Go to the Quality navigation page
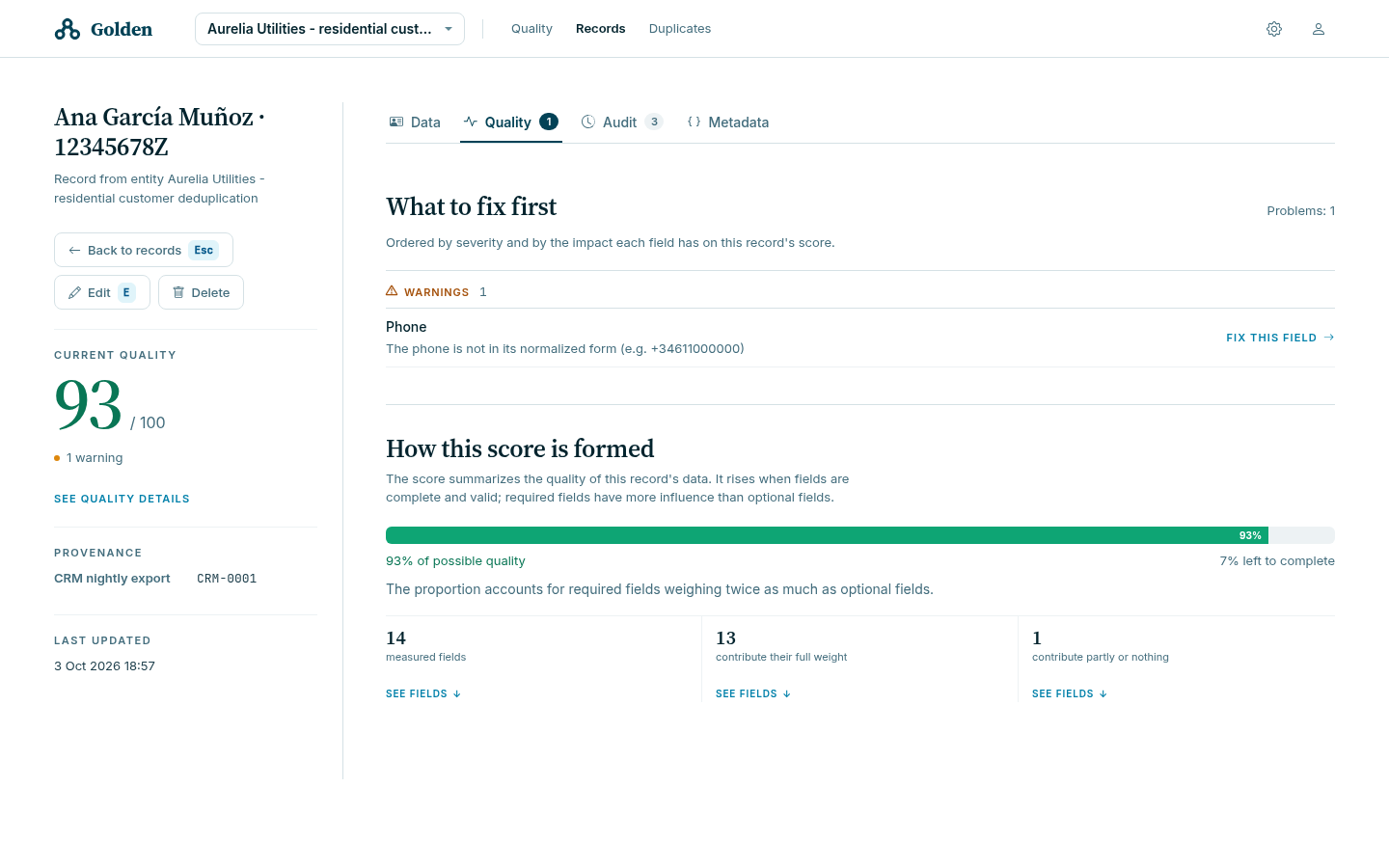This screenshot has width=1389, height=868. (x=531, y=29)
